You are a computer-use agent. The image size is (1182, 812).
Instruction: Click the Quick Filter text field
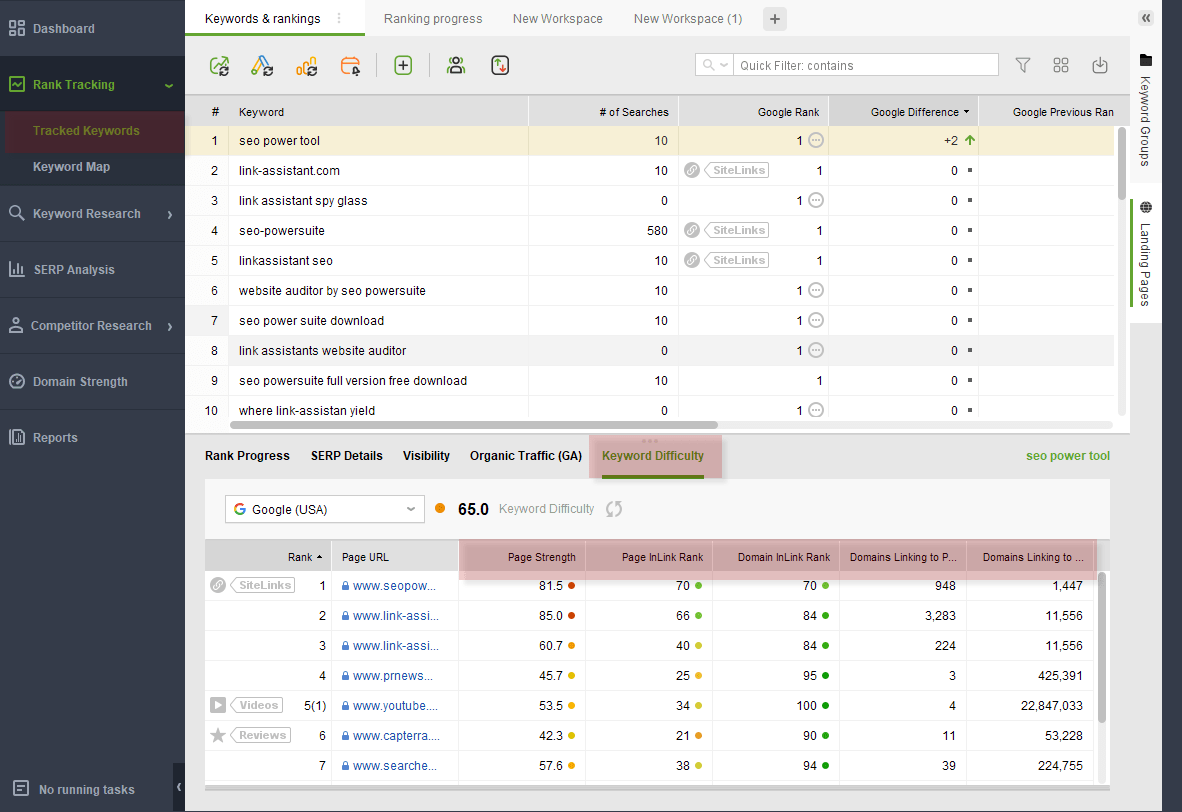click(x=865, y=65)
